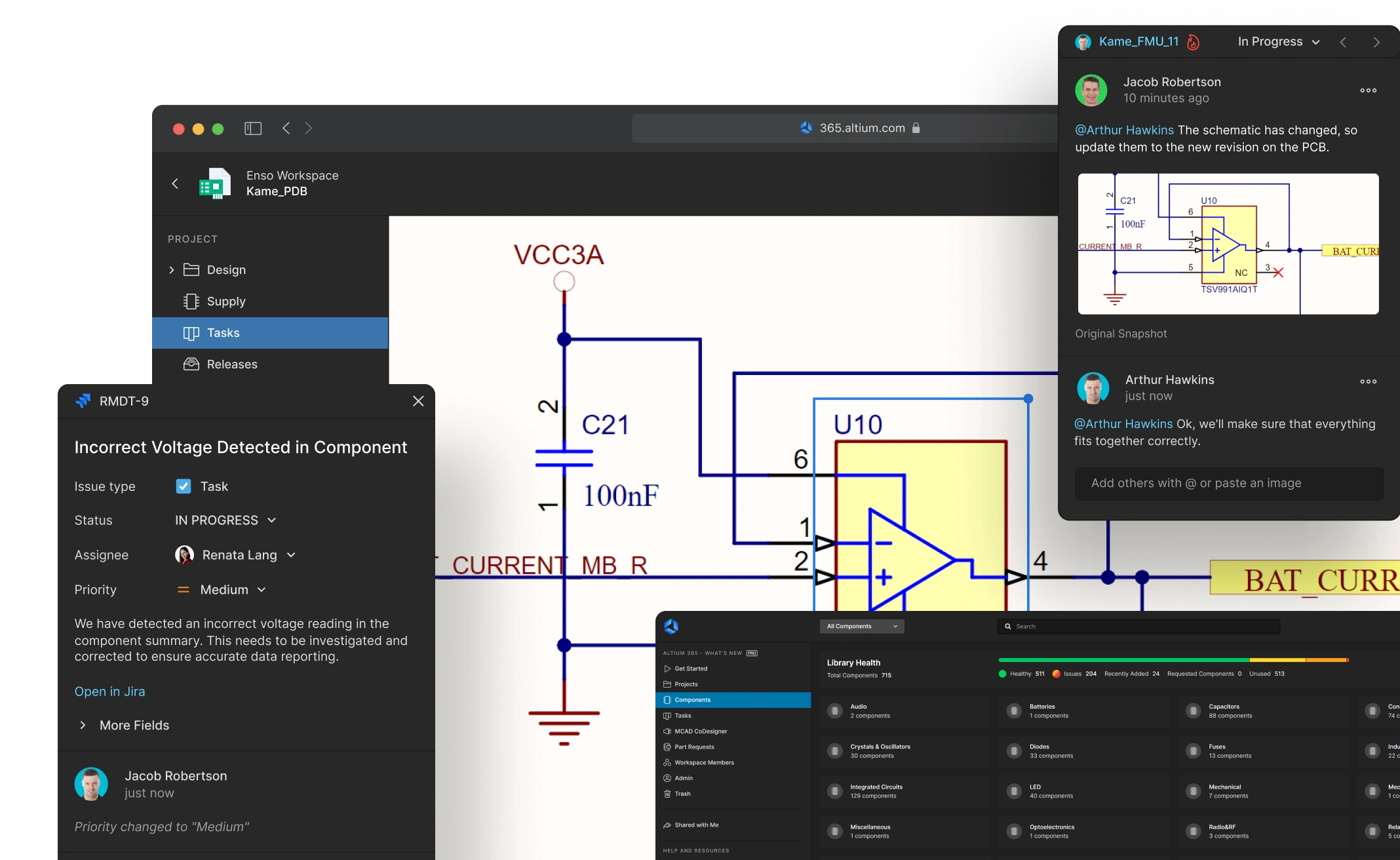Click the flame icon next to Kame_FMU_11
The height and width of the screenshot is (860, 1400).
(x=1194, y=42)
